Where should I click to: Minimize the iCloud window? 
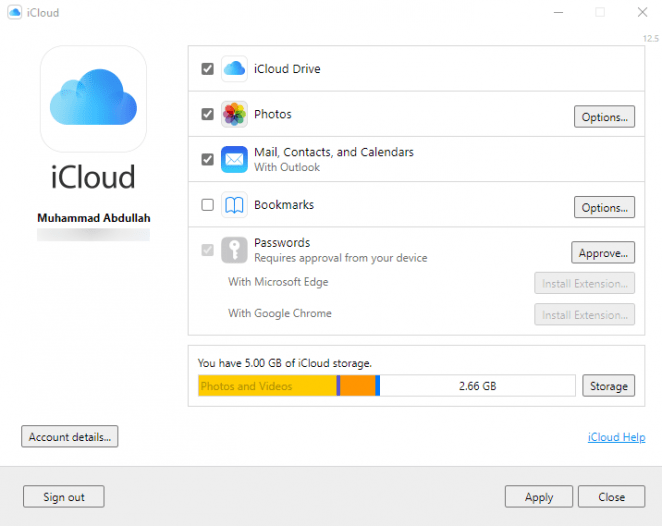pos(558,12)
